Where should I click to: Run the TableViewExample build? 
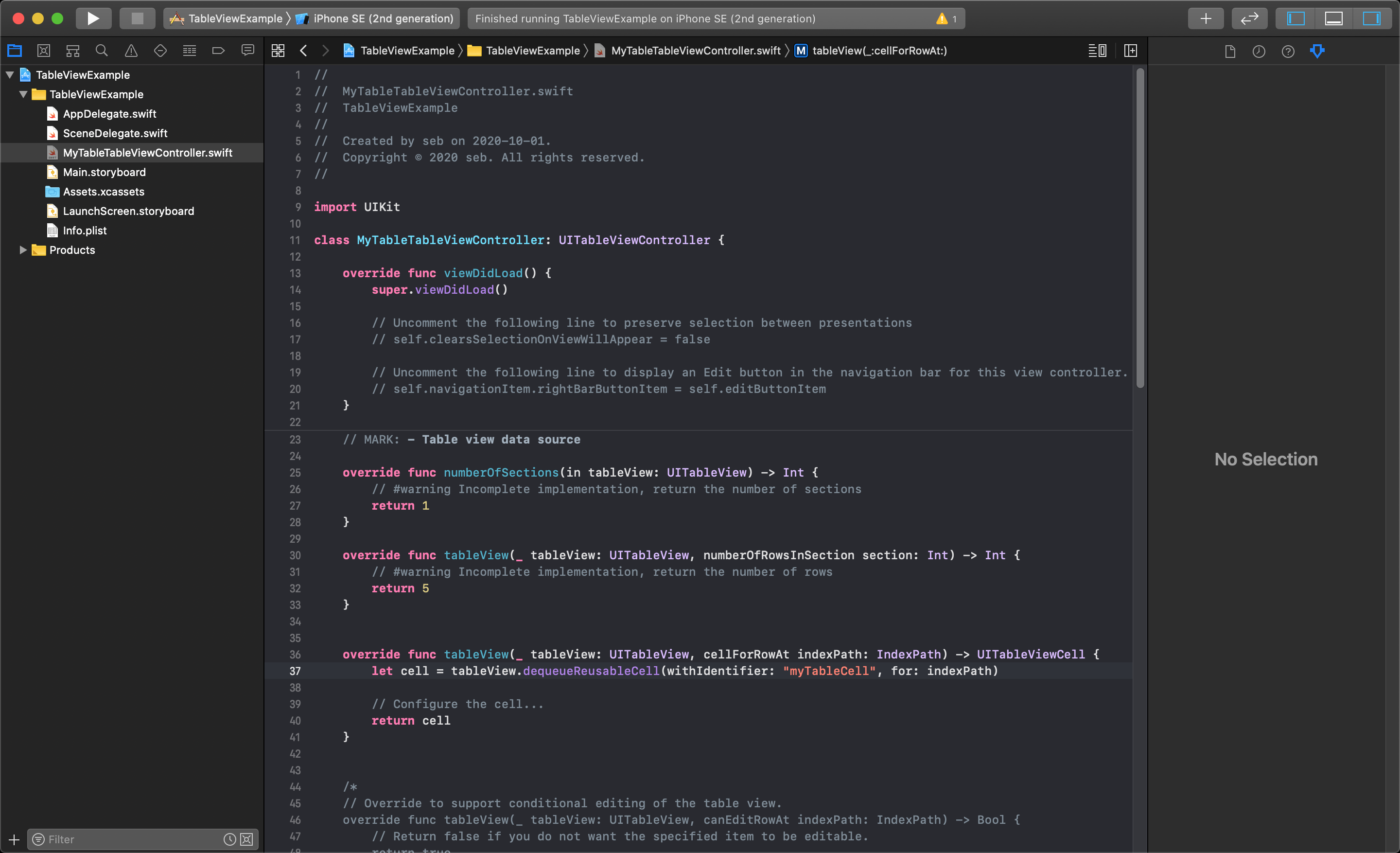(93, 18)
